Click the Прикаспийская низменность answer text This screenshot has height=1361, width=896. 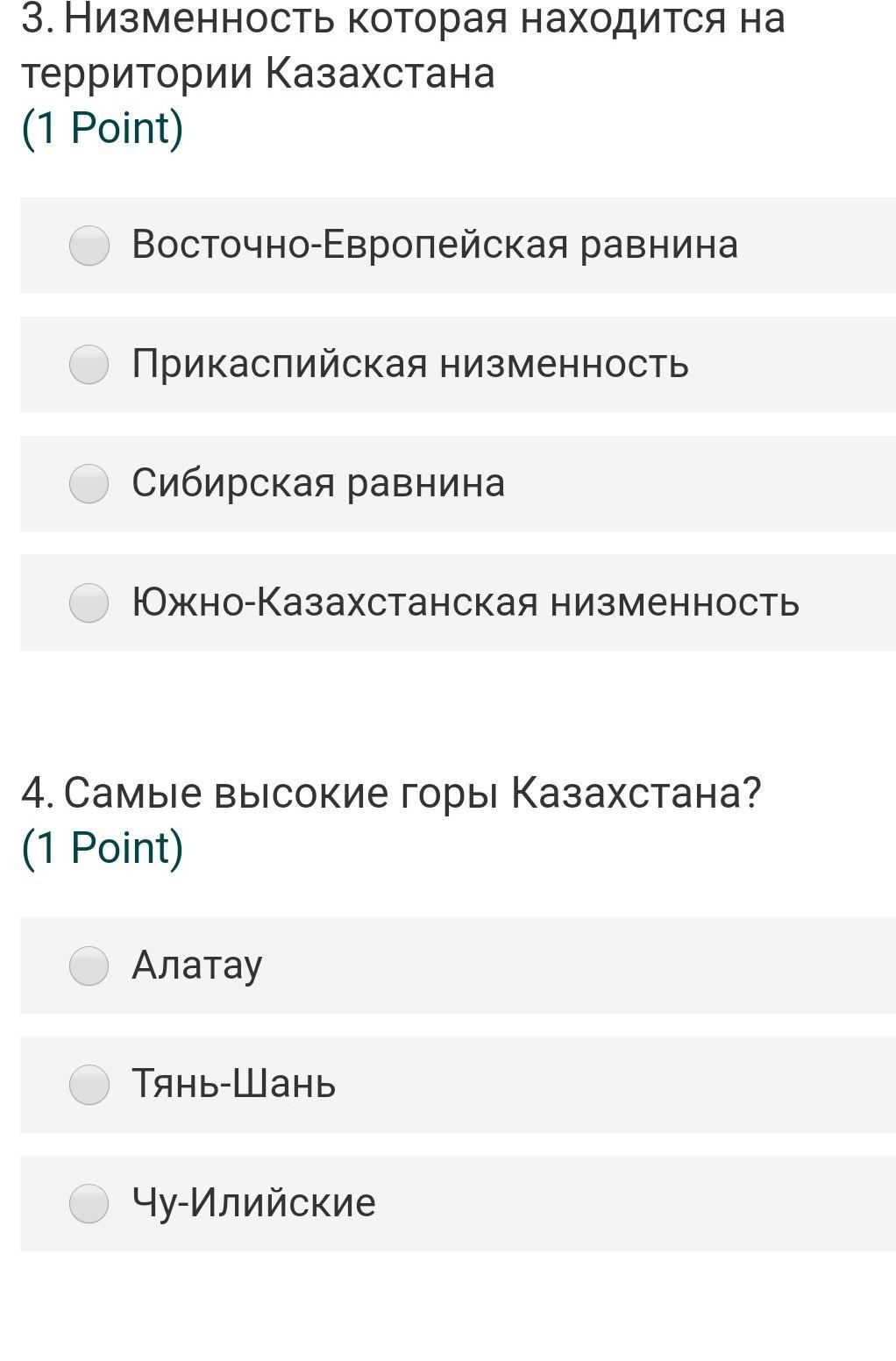pos(410,364)
